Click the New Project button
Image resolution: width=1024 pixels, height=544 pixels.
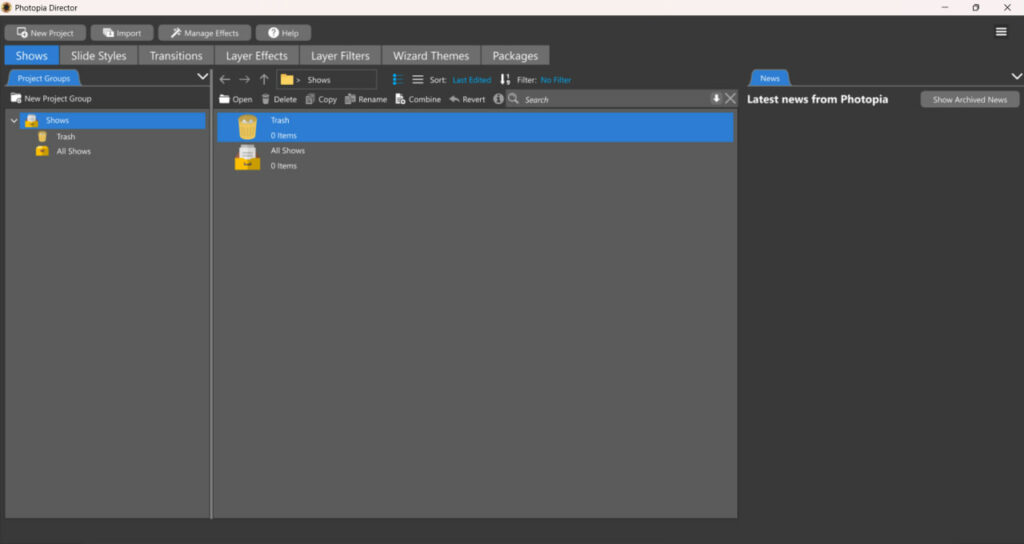pyautogui.click(x=45, y=33)
